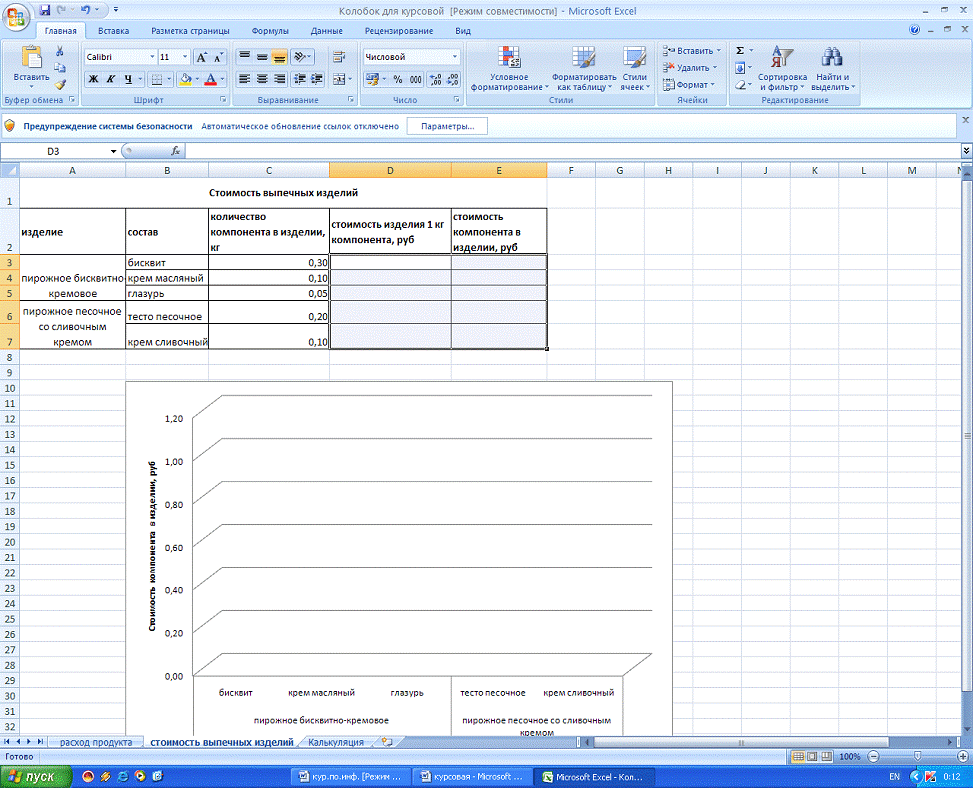The width and height of the screenshot is (973, 788).
Task: Open the Name Box dropdown arrow
Action: [113, 151]
